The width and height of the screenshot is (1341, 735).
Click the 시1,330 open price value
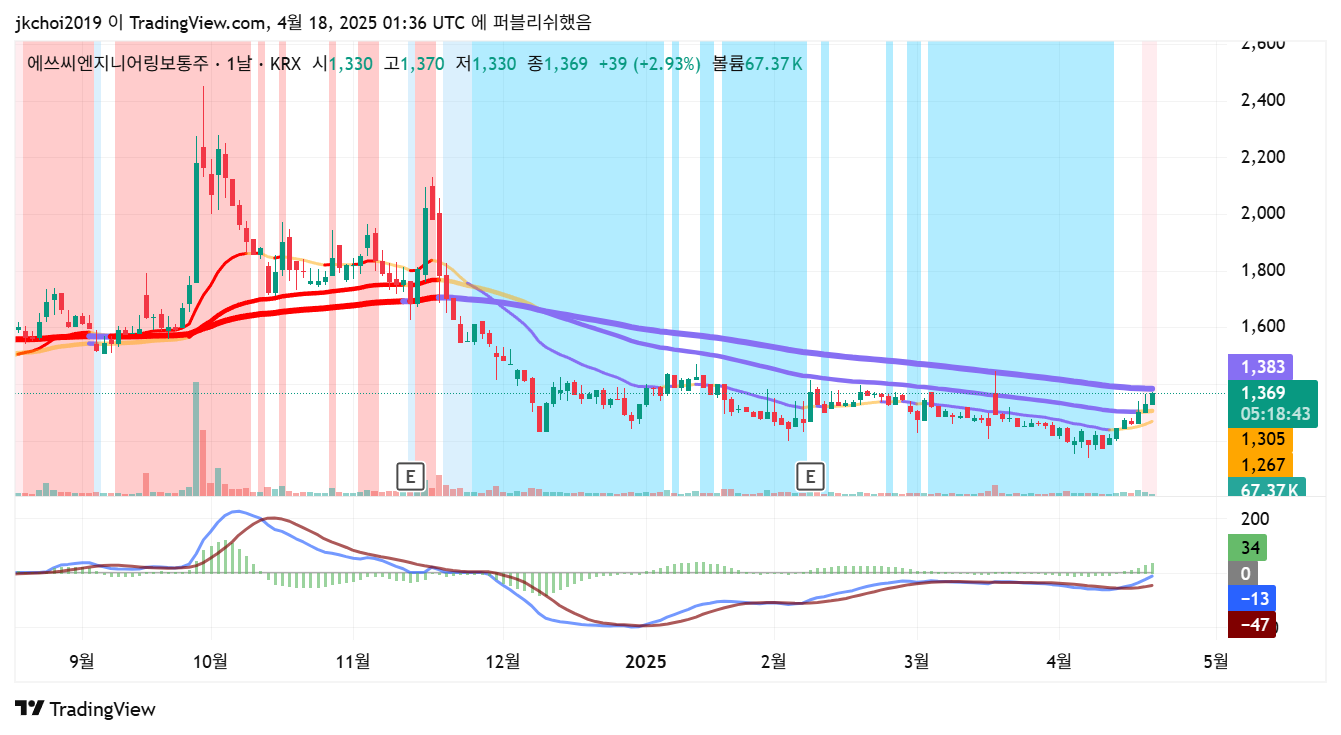[343, 64]
